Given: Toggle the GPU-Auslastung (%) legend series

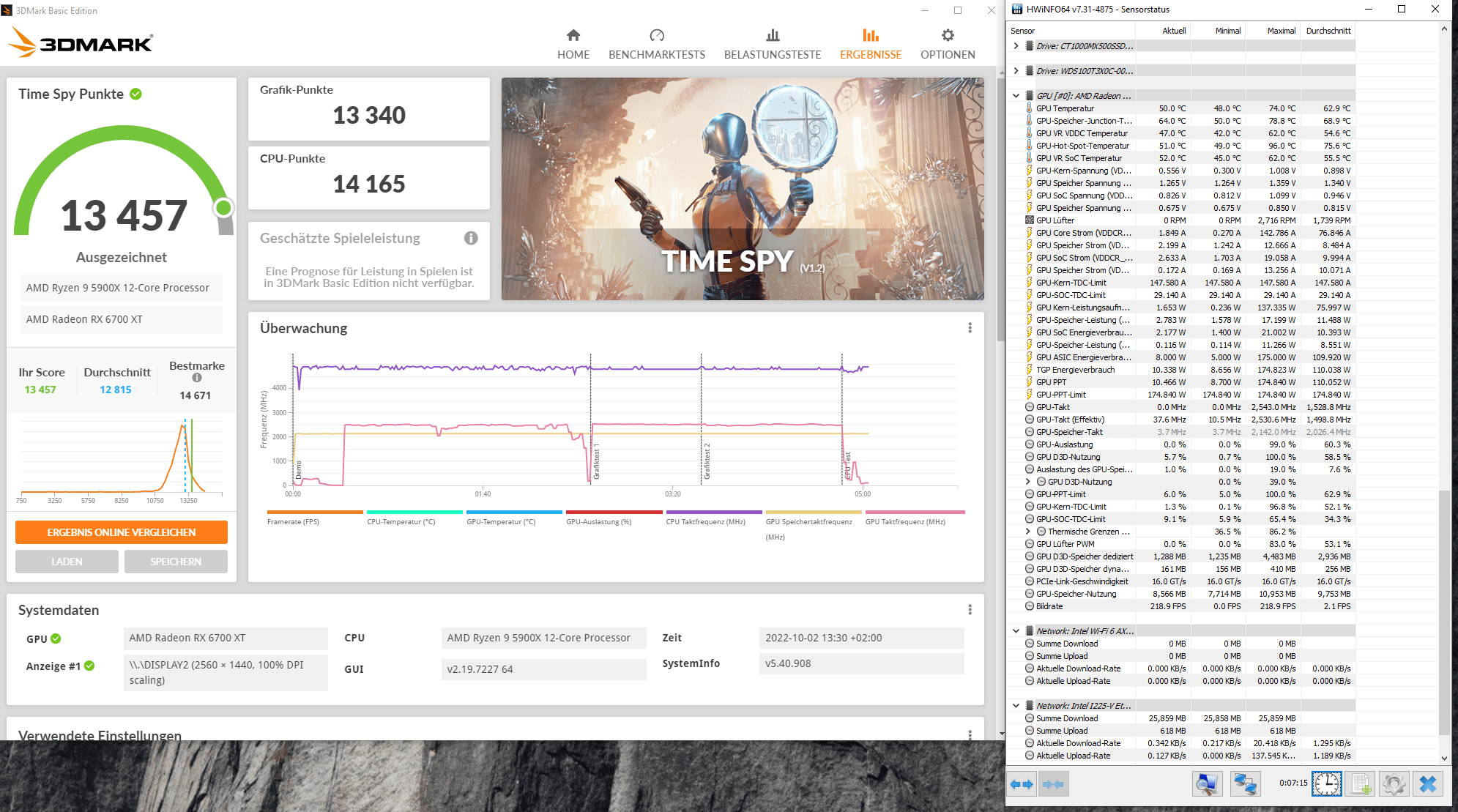Looking at the screenshot, I should [x=598, y=521].
